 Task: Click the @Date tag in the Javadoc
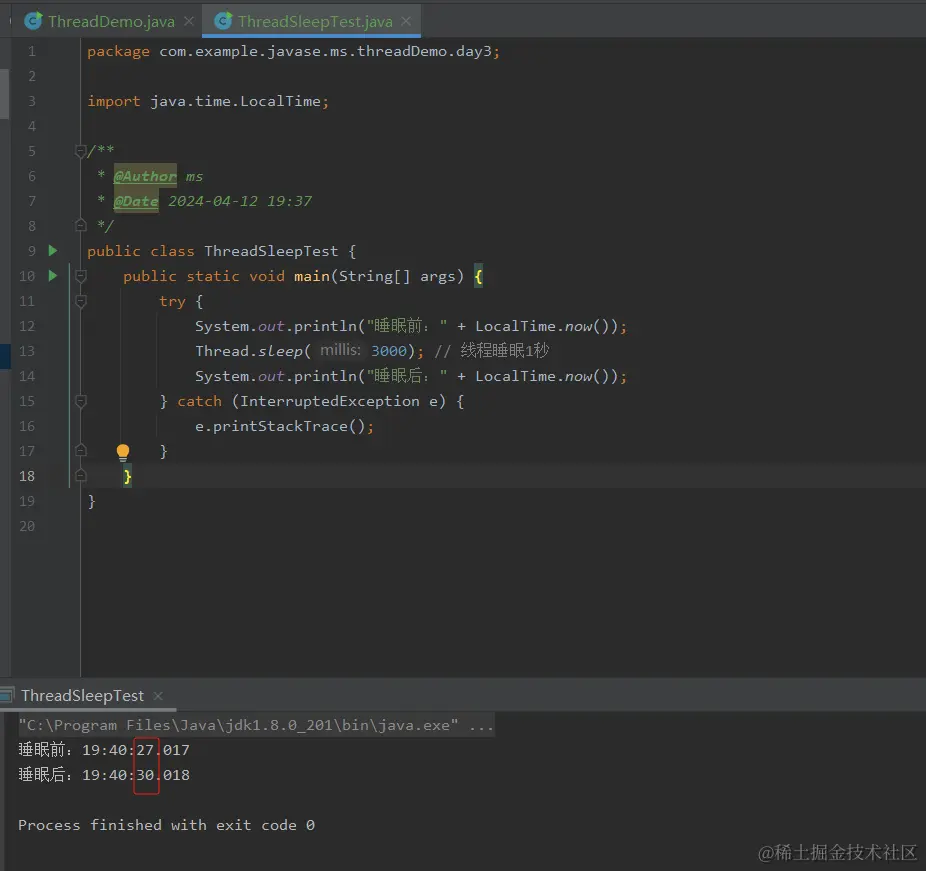coord(136,201)
